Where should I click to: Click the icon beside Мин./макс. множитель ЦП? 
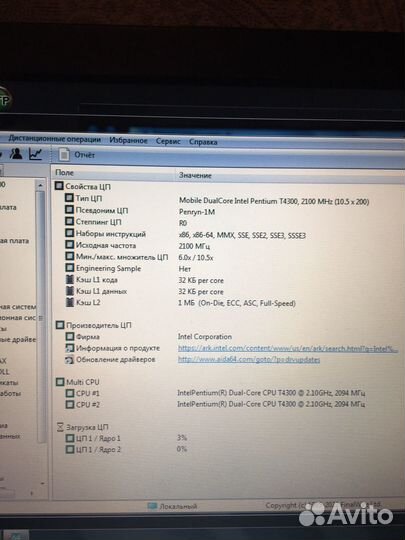coord(70,257)
